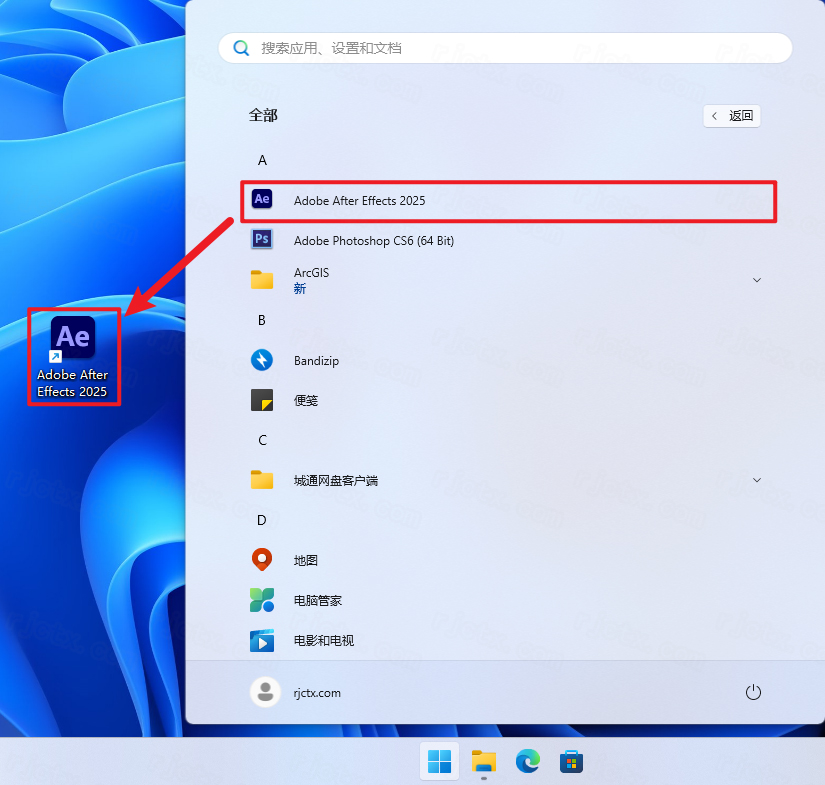The width and height of the screenshot is (825, 785).
Task: Open File Explorer from the taskbar
Action: (x=484, y=762)
